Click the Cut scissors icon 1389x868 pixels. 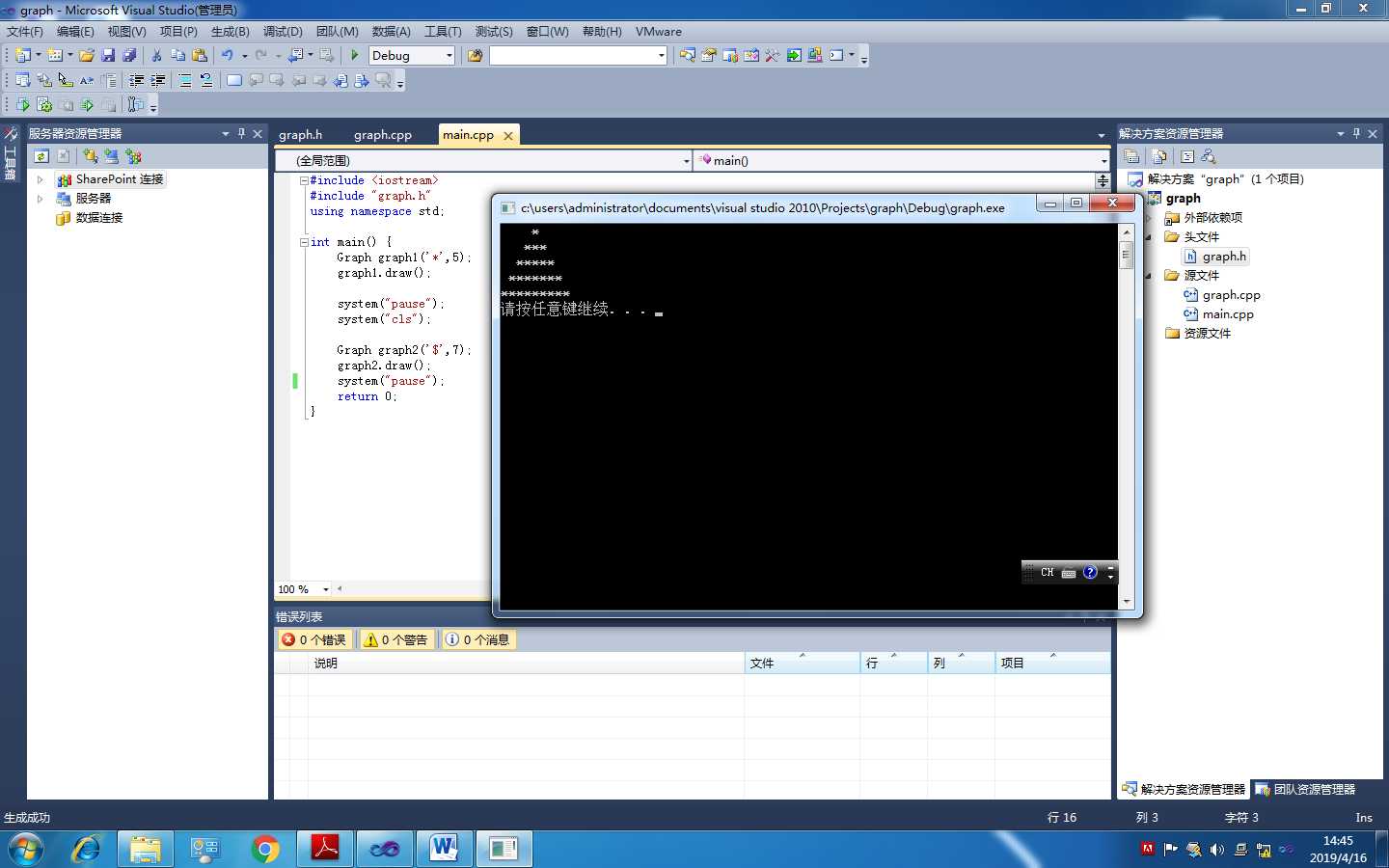[x=156, y=55]
